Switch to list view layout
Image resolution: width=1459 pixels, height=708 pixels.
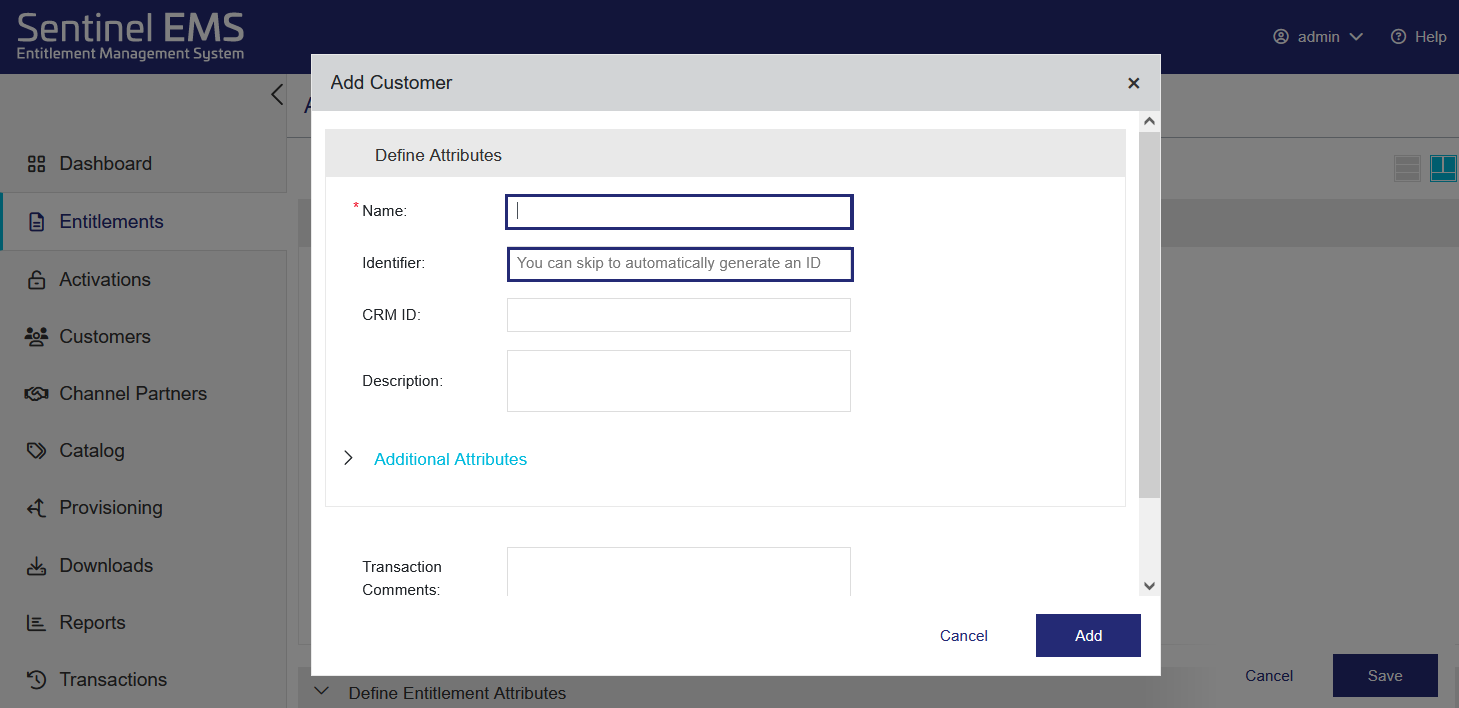[x=1407, y=168]
